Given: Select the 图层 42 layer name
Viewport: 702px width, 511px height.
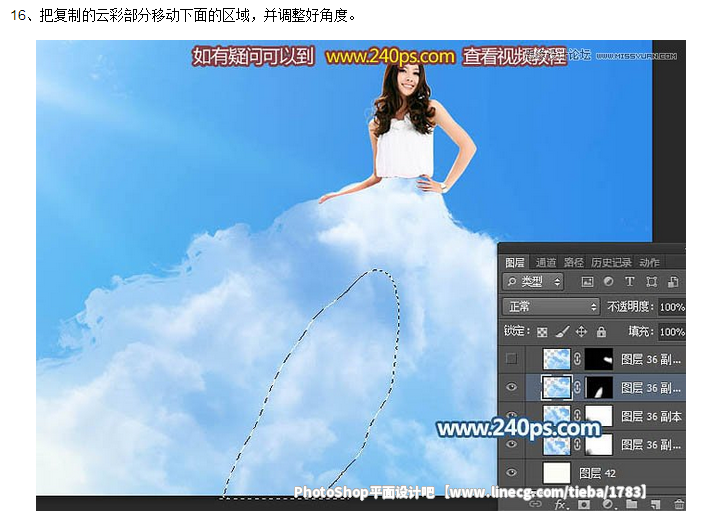Looking at the screenshot, I should [598, 473].
